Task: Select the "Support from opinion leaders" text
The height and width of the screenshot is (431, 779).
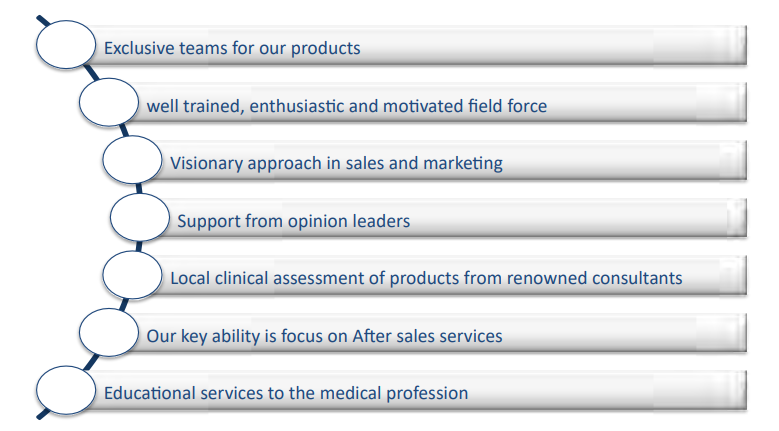Action: 293,221
